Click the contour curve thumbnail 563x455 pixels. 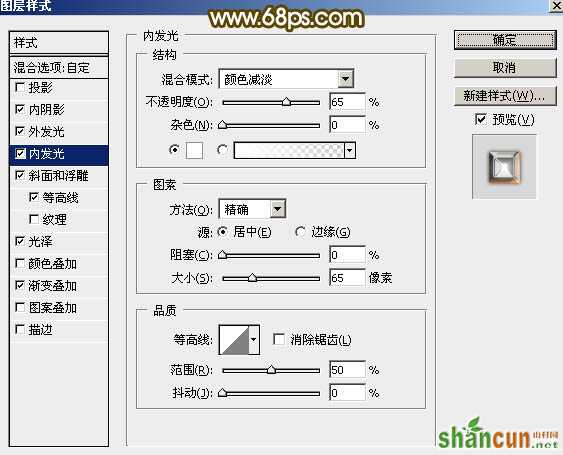pos(234,340)
